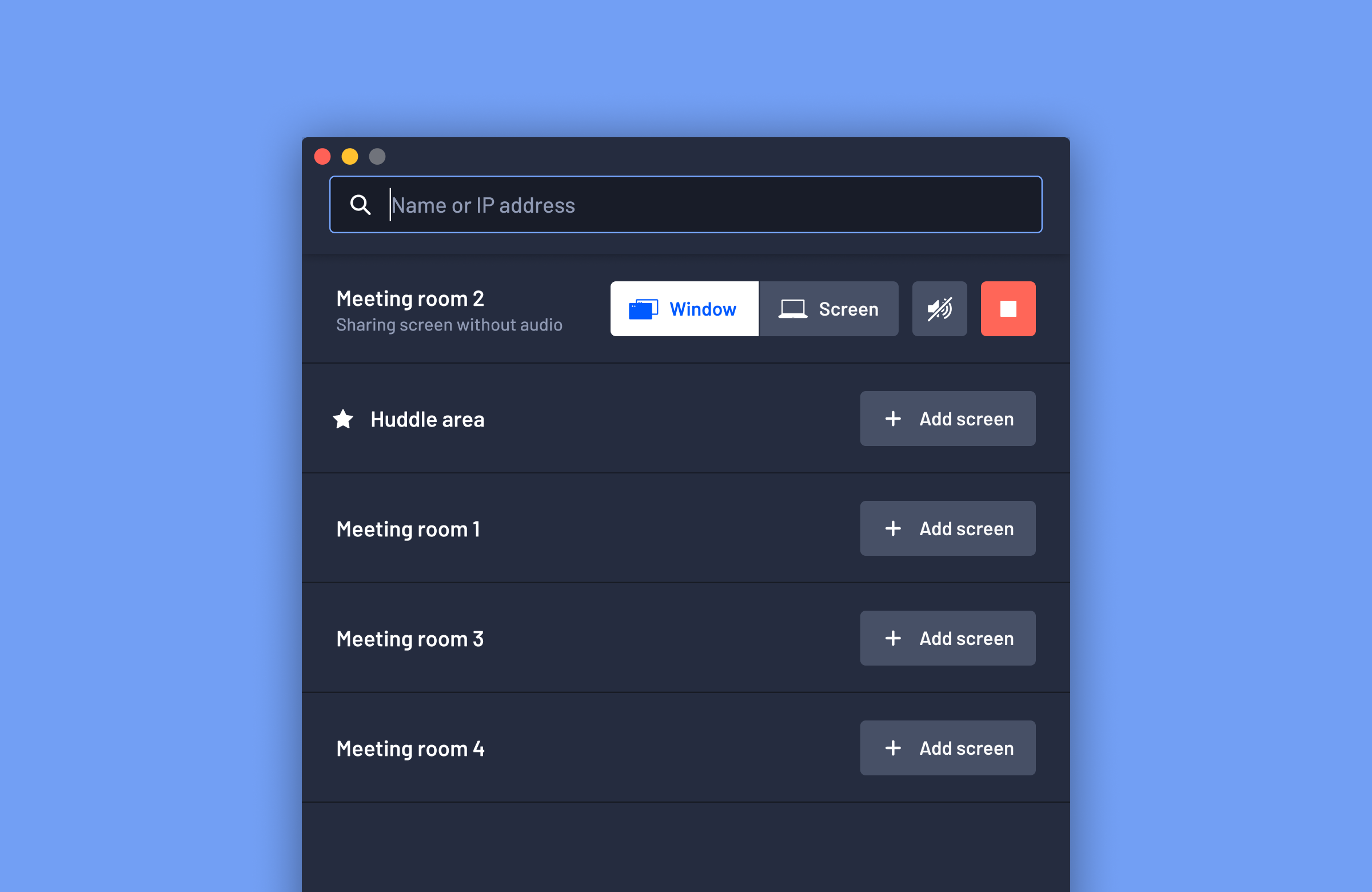Image resolution: width=1372 pixels, height=892 pixels.
Task: Toggle sharing mode back to Window
Action: [684, 308]
